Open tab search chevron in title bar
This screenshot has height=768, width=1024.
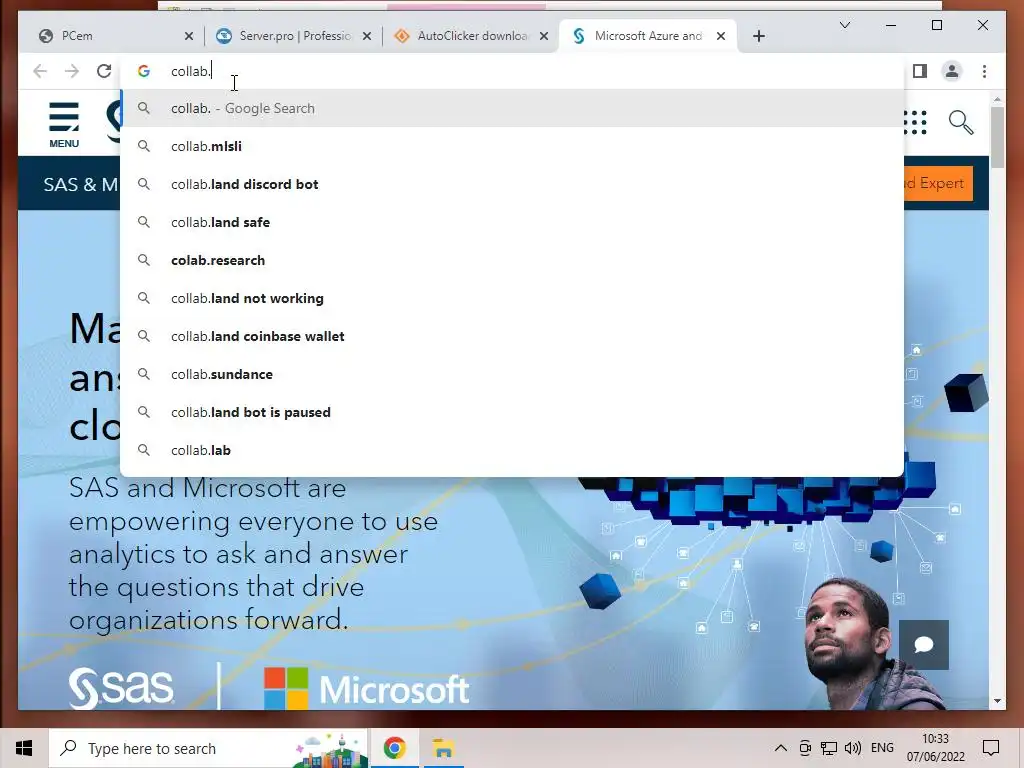pos(844,25)
